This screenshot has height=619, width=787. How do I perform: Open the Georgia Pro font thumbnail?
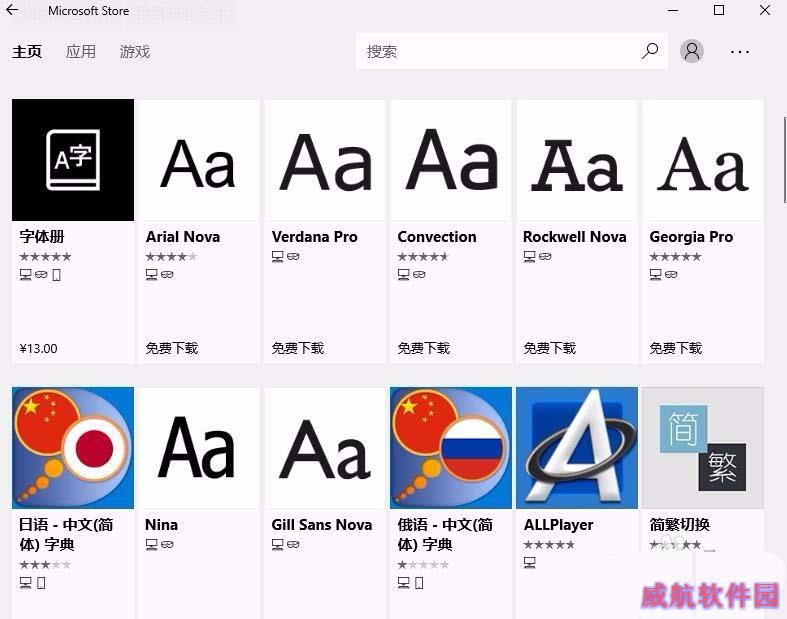click(x=703, y=160)
